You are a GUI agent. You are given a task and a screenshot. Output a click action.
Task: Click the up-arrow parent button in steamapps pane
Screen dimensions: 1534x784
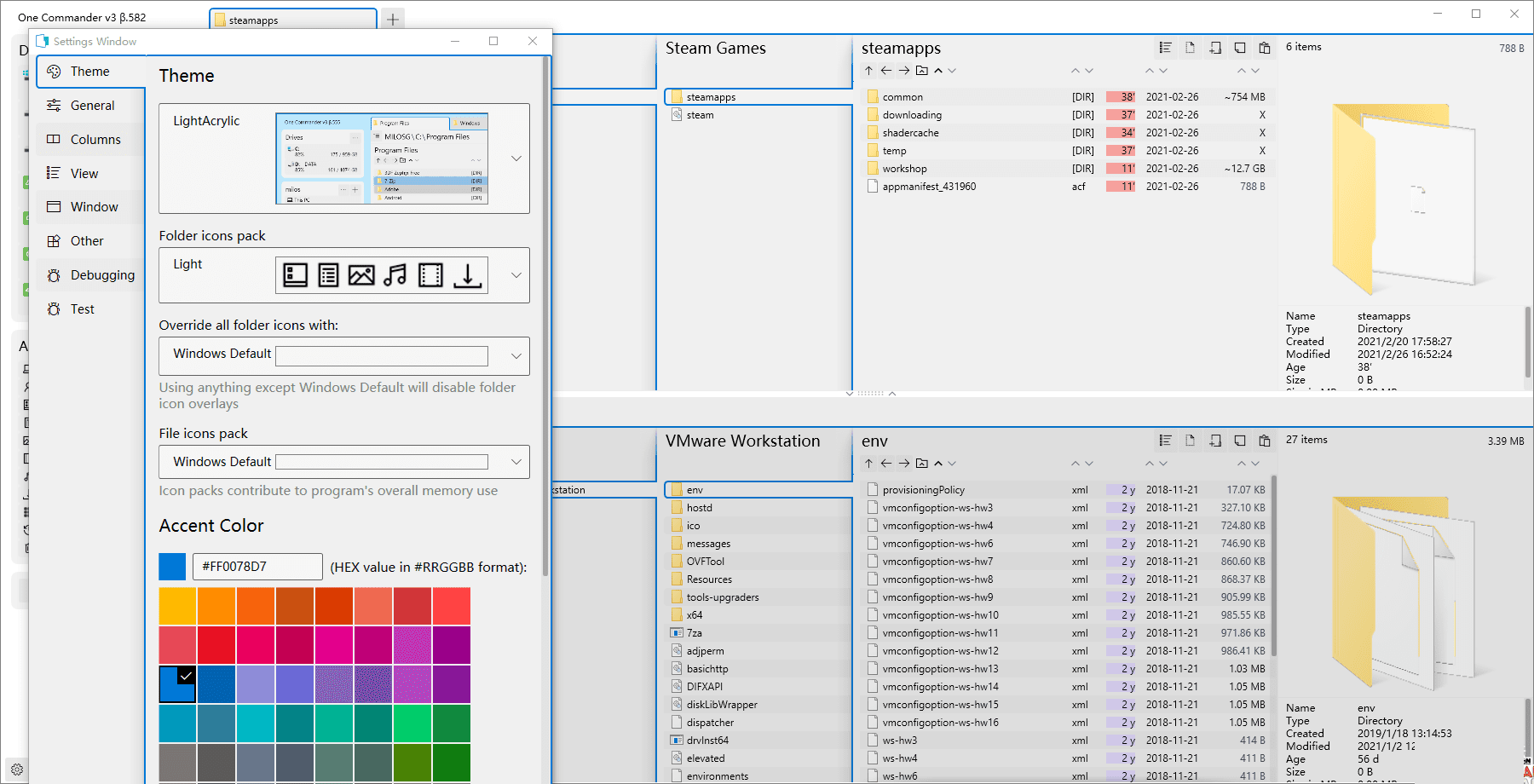point(868,71)
